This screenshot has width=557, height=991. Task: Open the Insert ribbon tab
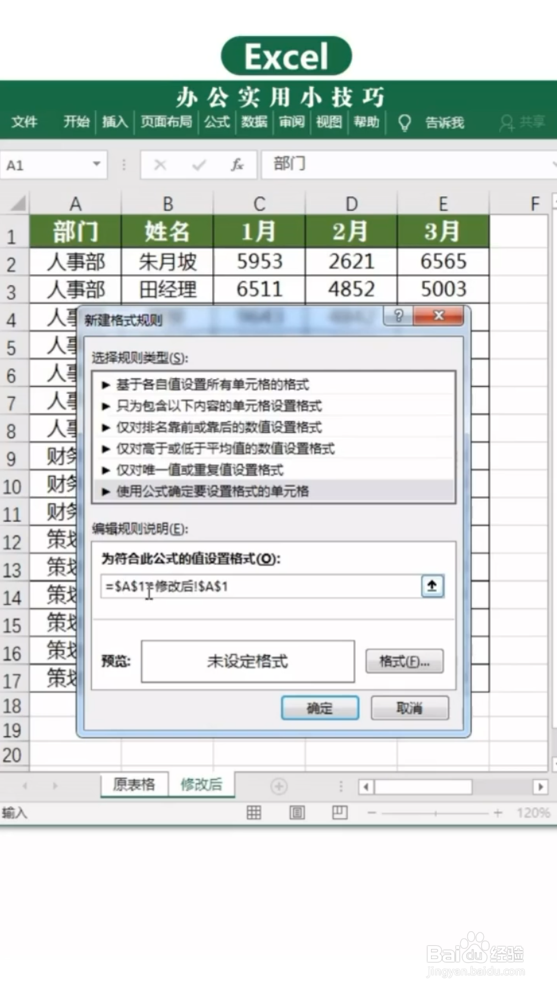tap(115, 122)
